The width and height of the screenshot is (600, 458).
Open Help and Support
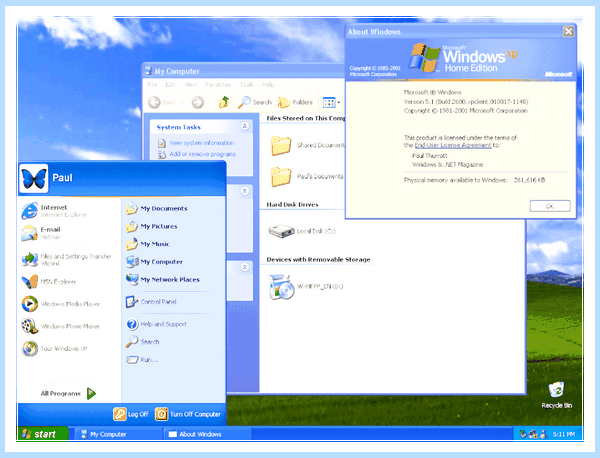pyautogui.click(x=156, y=324)
